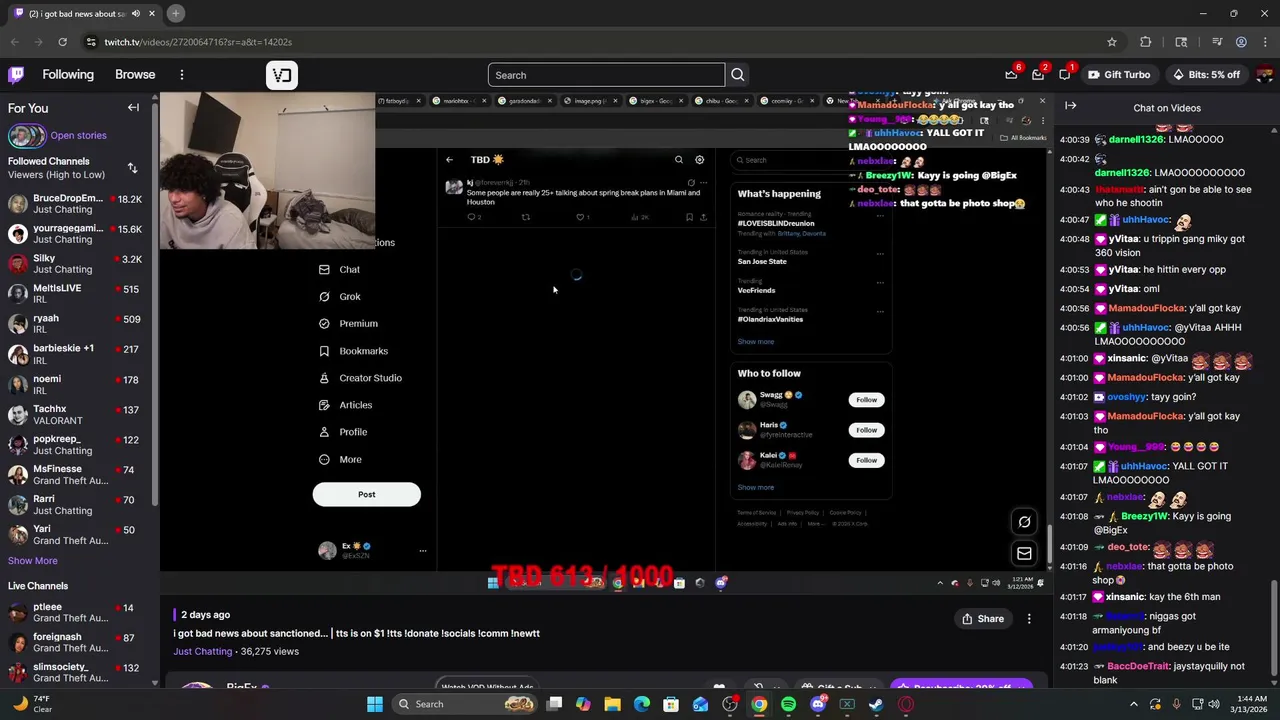Open Chrome three-dot menu

click(x=1264, y=42)
